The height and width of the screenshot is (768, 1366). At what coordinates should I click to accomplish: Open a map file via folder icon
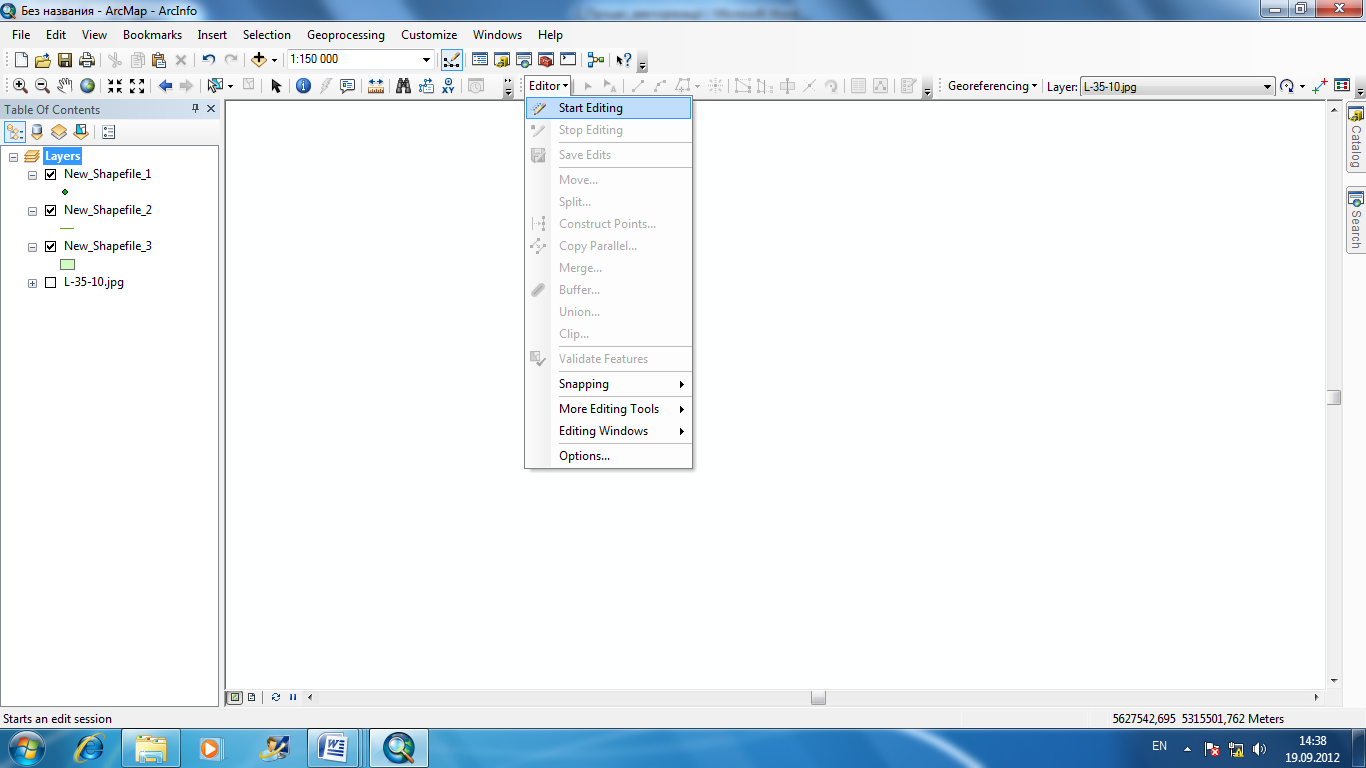coord(42,60)
